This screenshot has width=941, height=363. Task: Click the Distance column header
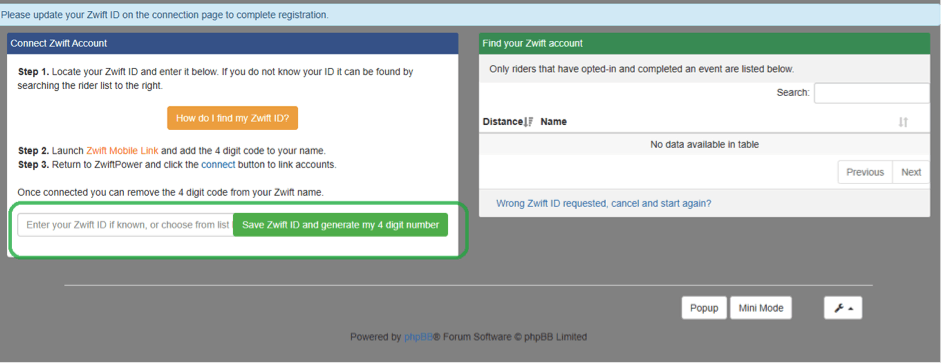point(502,122)
